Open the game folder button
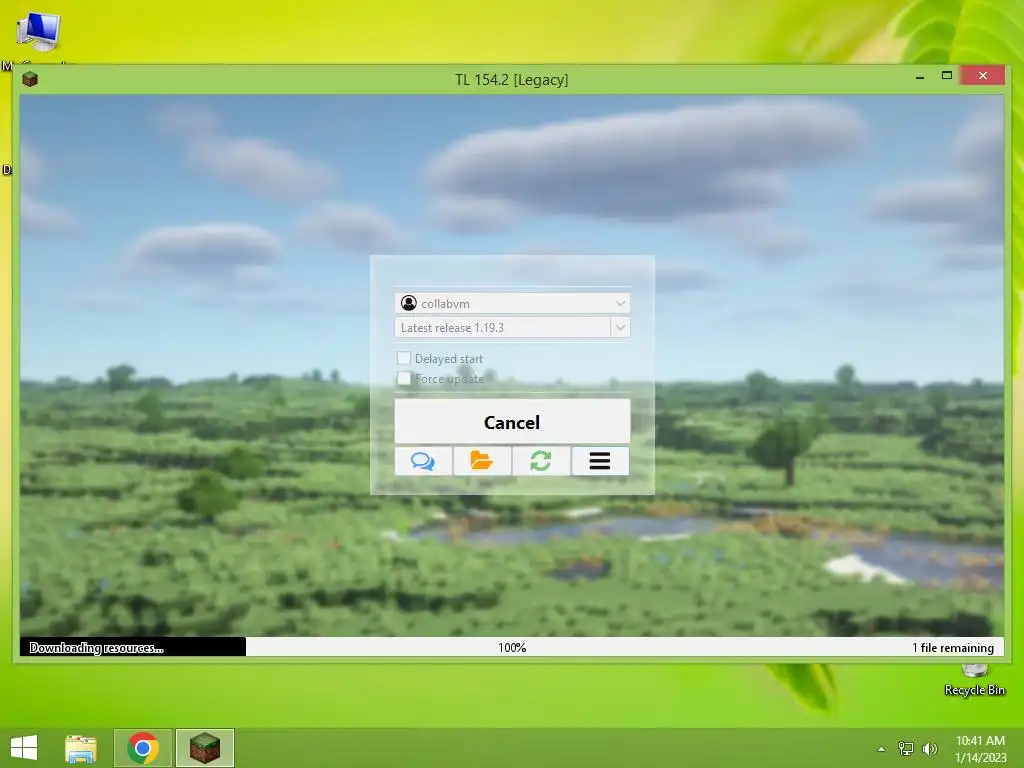 pos(482,461)
